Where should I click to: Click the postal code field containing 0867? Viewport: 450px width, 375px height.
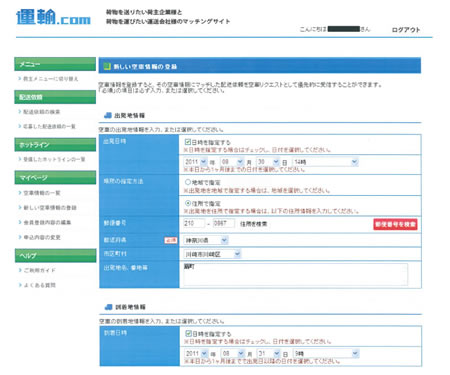(224, 223)
